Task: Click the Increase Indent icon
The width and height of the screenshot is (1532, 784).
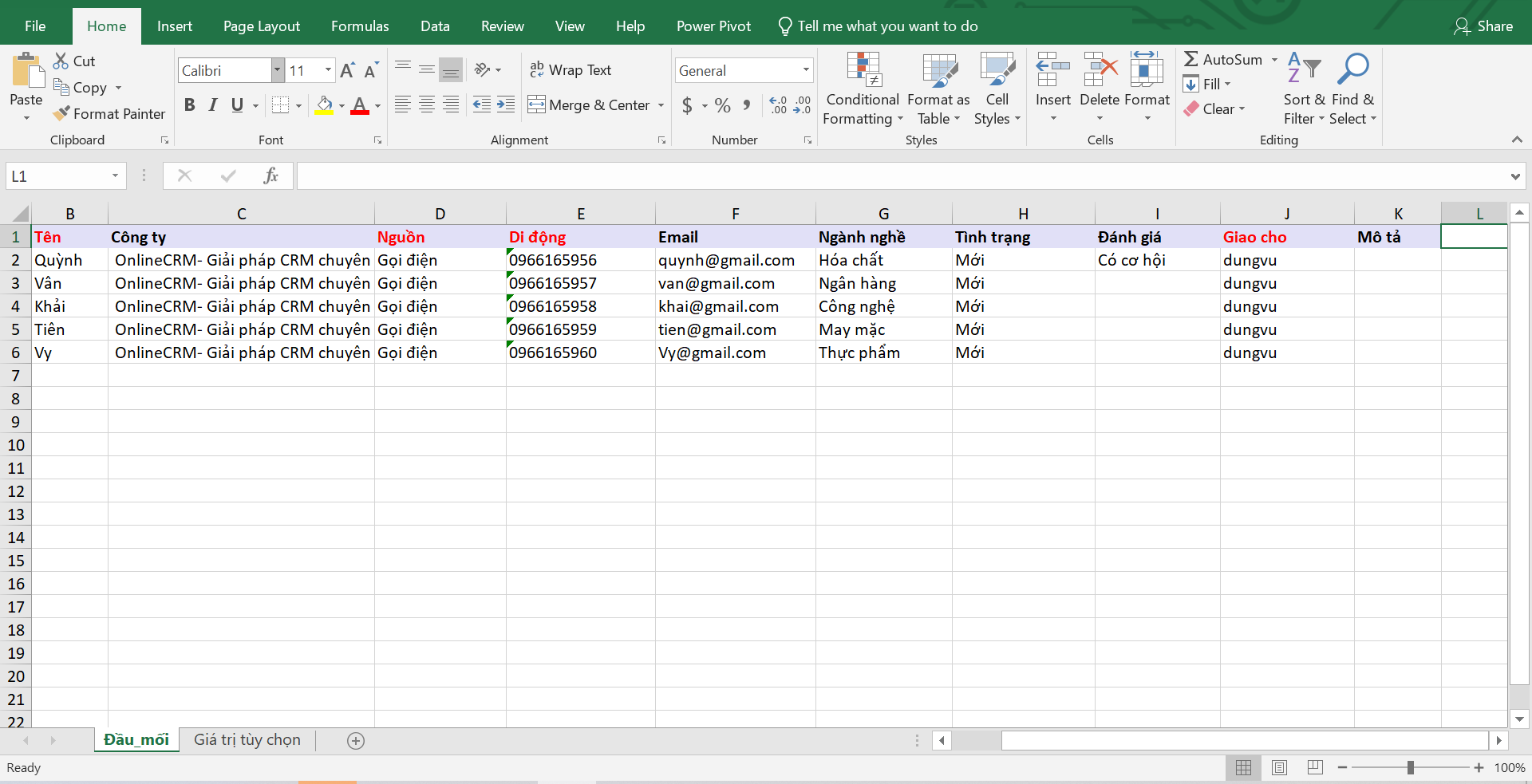Action: tap(506, 105)
